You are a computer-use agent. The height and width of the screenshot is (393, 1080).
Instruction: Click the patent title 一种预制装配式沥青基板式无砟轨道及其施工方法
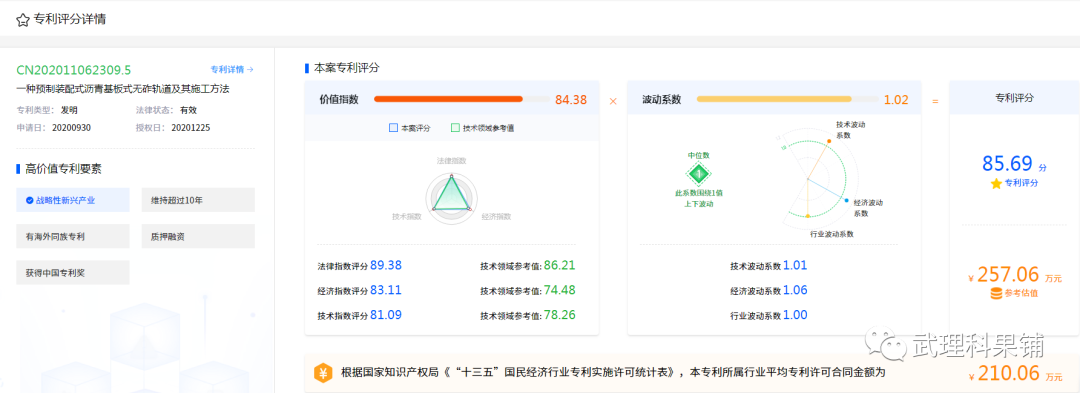(x=123, y=89)
